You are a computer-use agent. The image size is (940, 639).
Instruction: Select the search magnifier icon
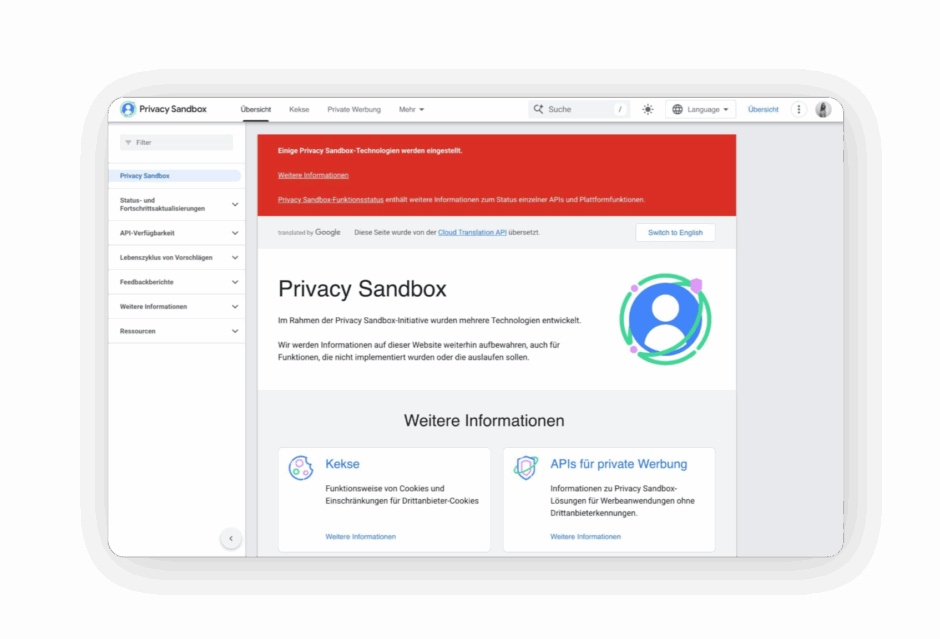[x=536, y=108]
